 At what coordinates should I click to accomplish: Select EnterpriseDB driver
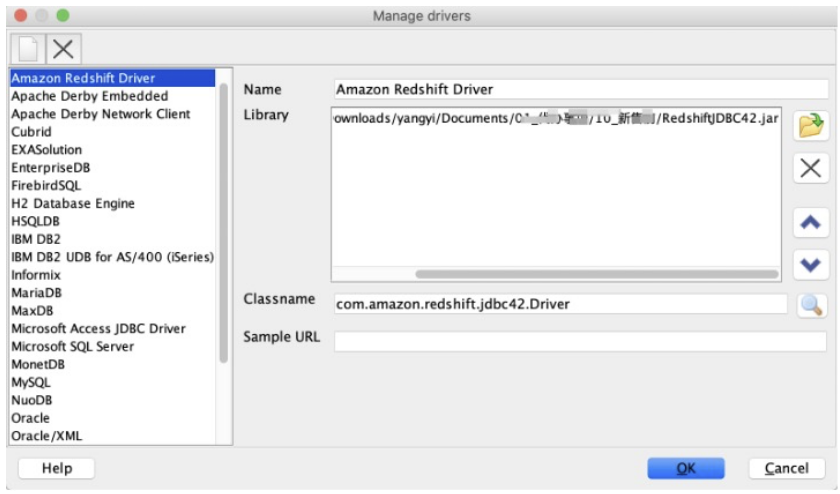point(112,168)
